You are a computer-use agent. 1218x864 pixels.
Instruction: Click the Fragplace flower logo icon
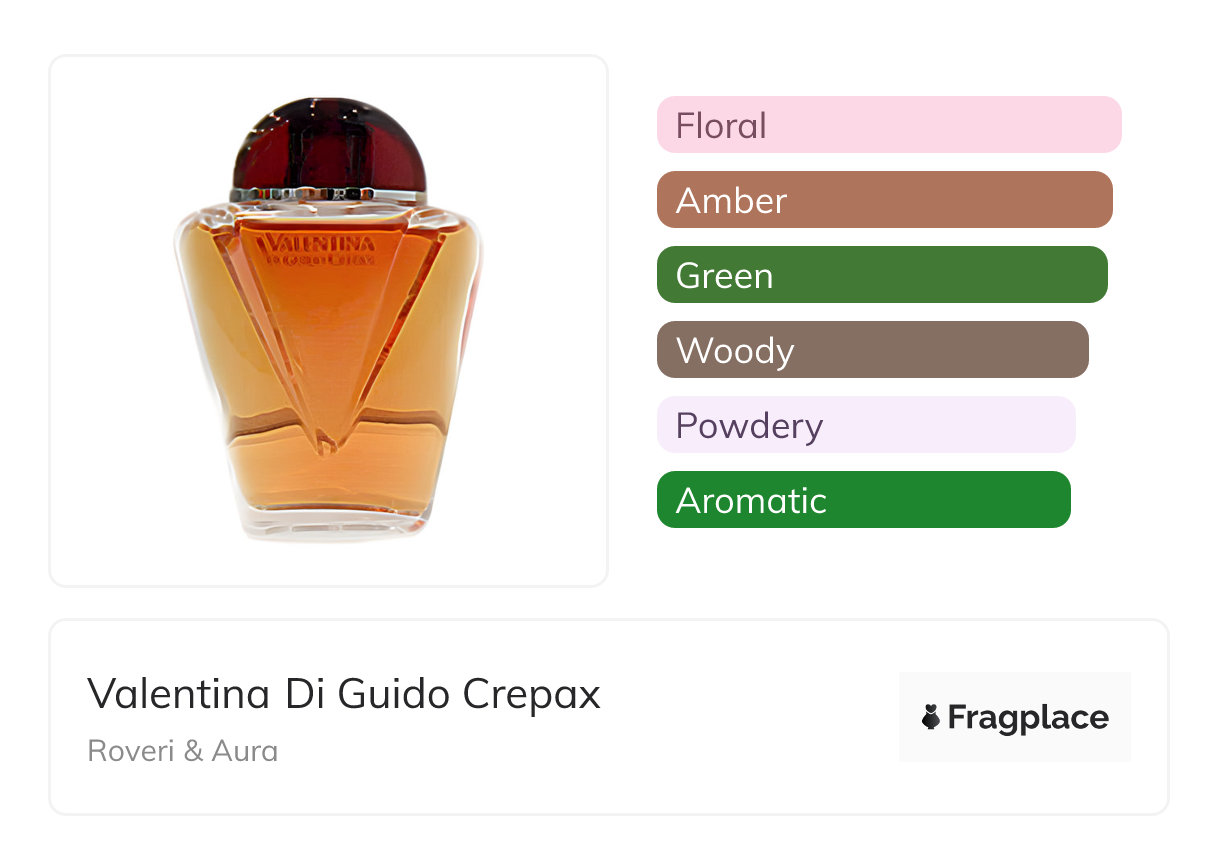pos(931,717)
